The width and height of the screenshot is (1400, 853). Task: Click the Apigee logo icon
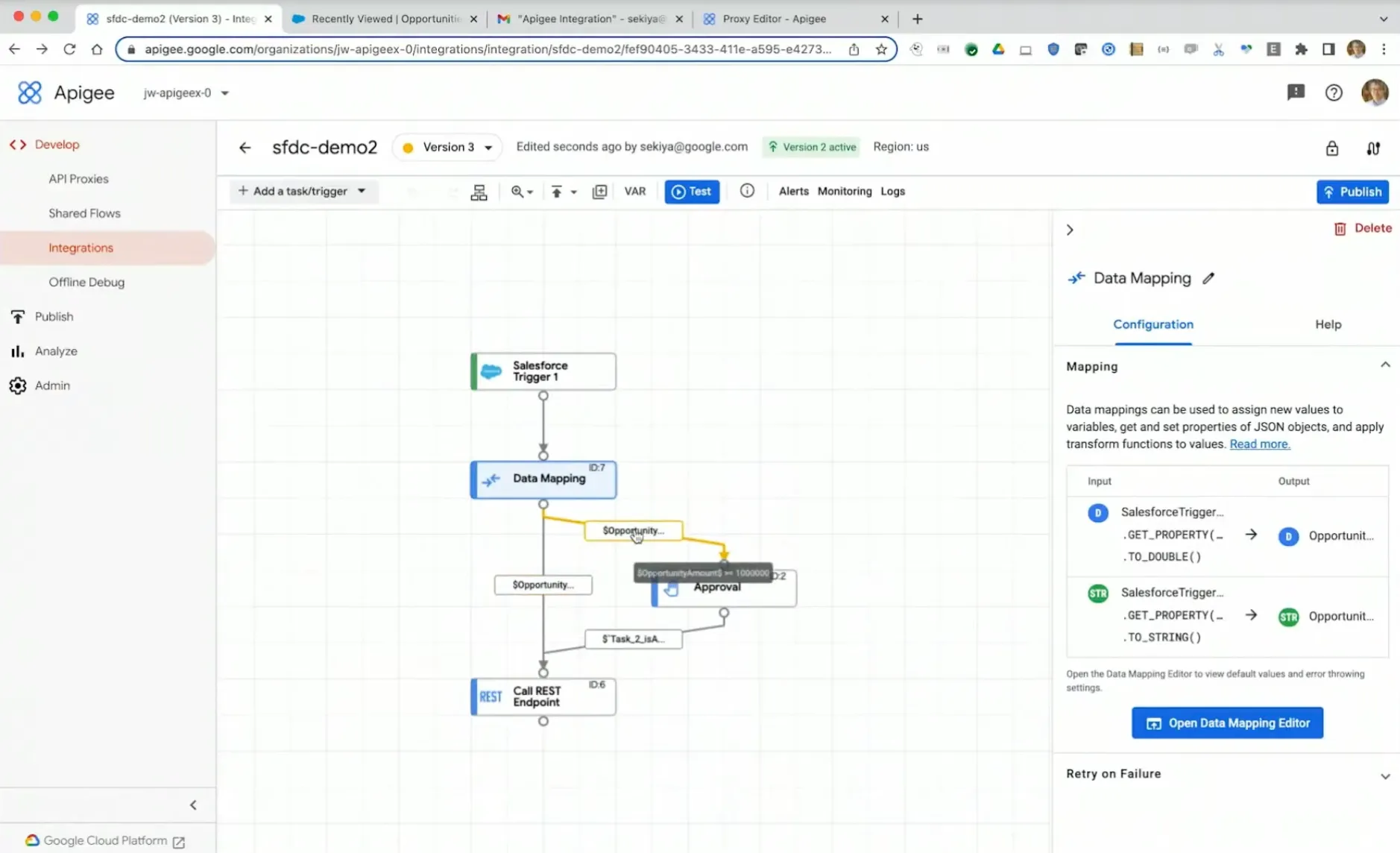click(29, 92)
